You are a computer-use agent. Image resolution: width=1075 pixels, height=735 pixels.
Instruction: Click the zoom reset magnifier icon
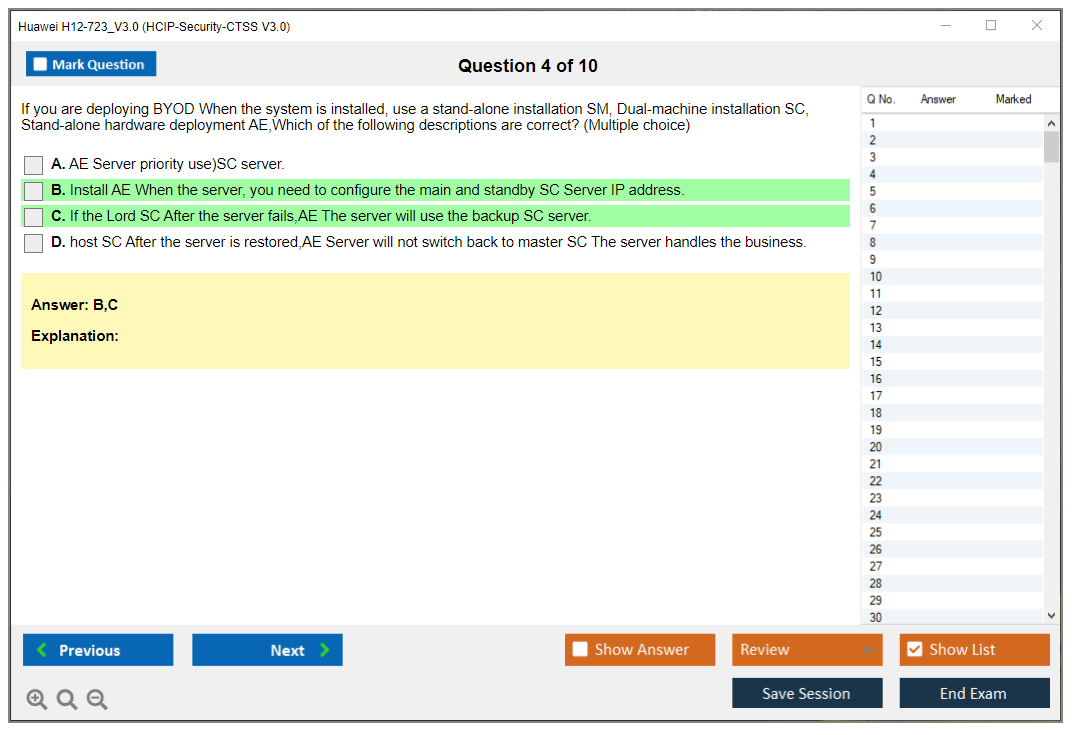(67, 700)
